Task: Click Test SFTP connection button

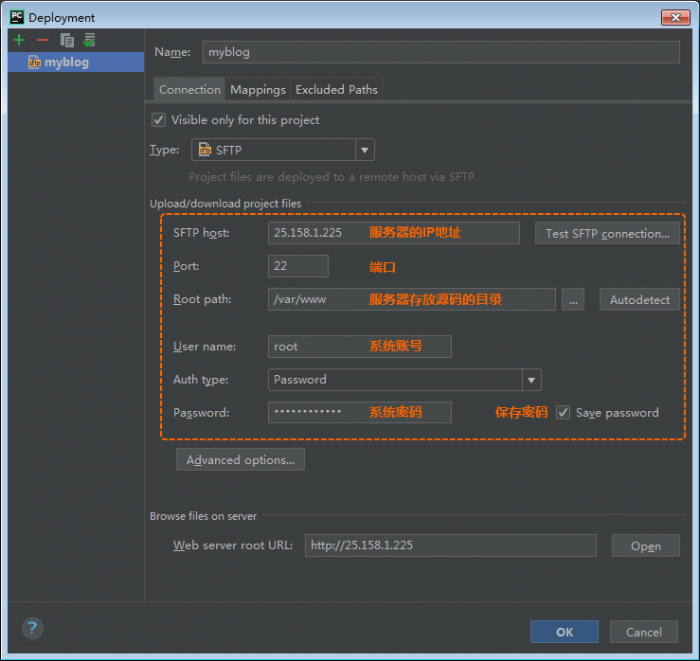Action: [x=607, y=233]
